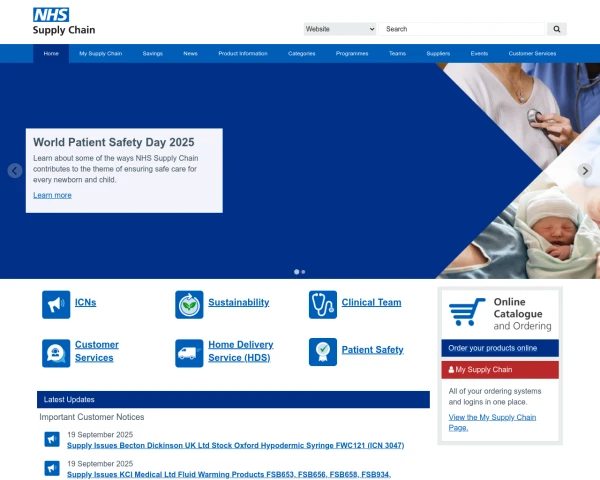Click the Important Customer Notices text

[92, 417]
